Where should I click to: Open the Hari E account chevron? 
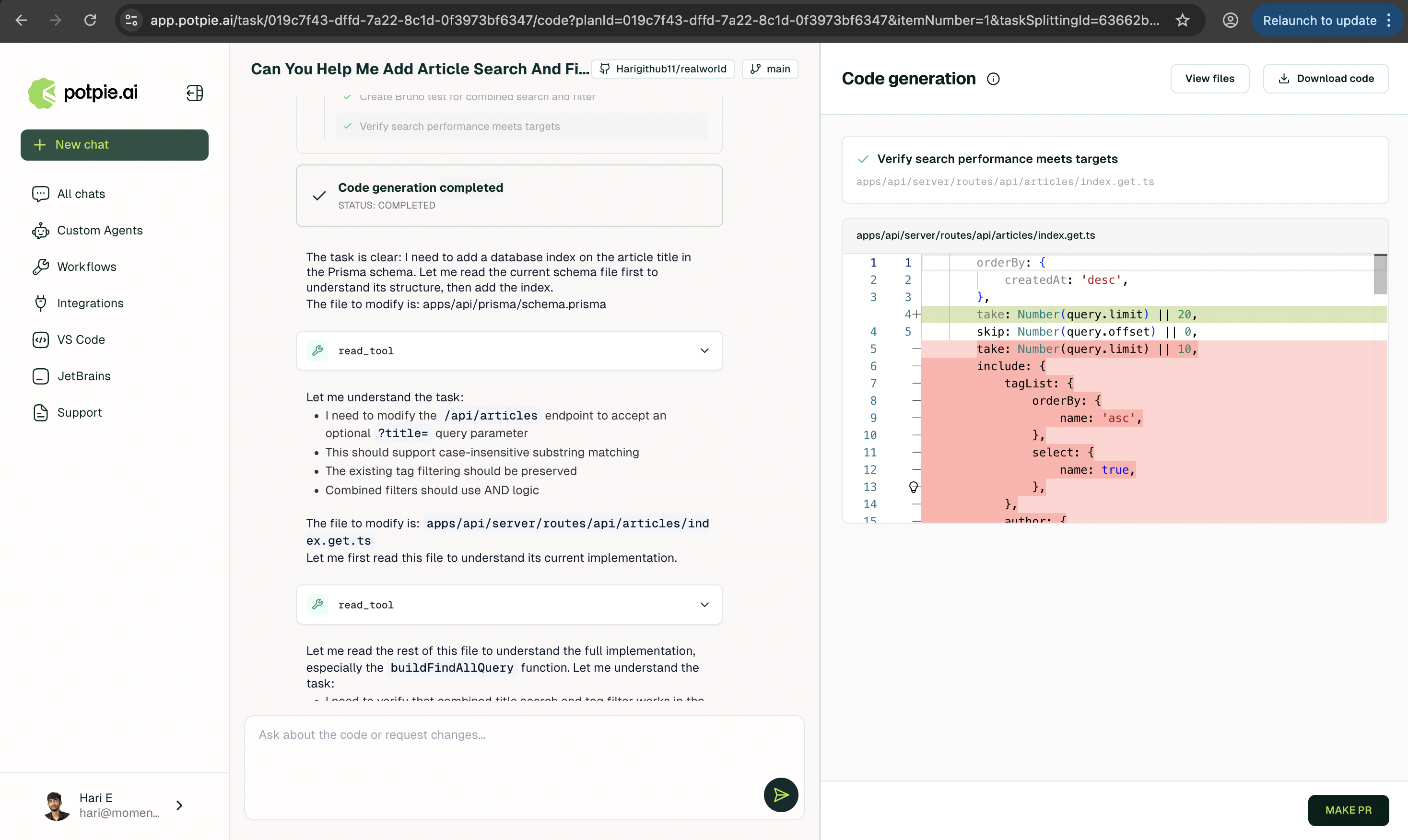pos(179,805)
